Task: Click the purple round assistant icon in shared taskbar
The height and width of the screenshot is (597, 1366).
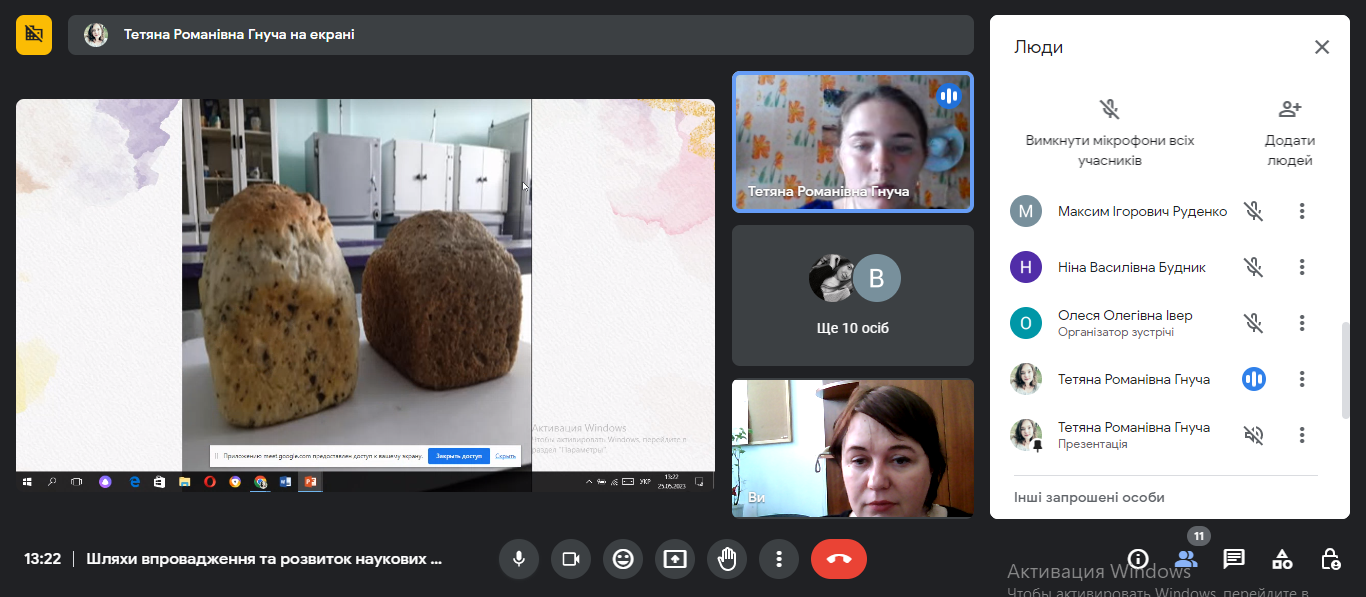Action: coord(105,482)
